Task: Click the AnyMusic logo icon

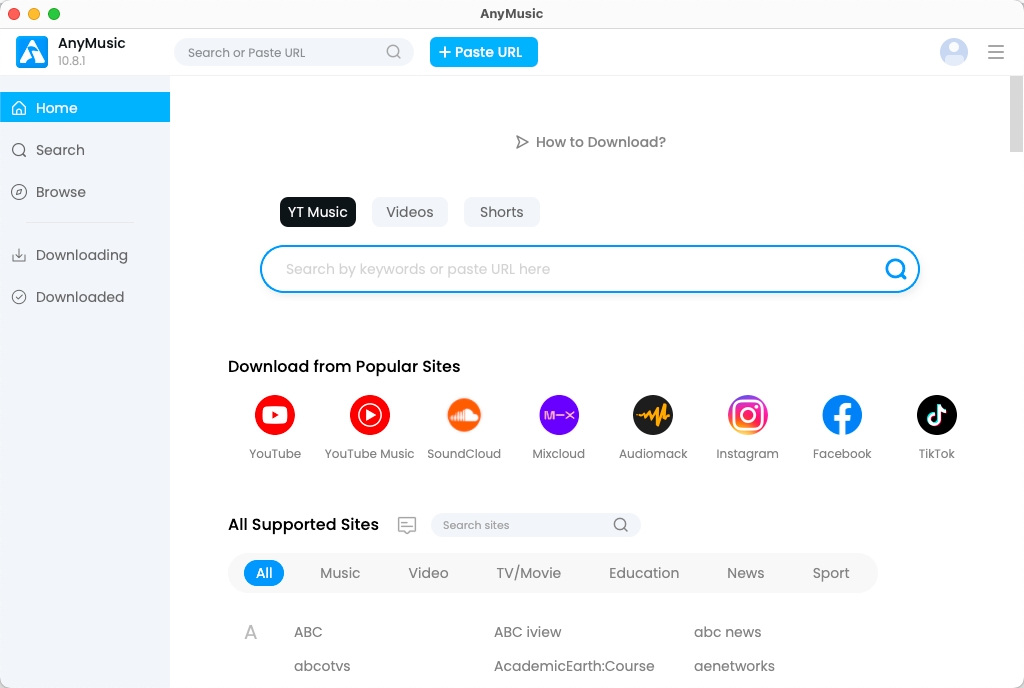Action: coord(32,52)
